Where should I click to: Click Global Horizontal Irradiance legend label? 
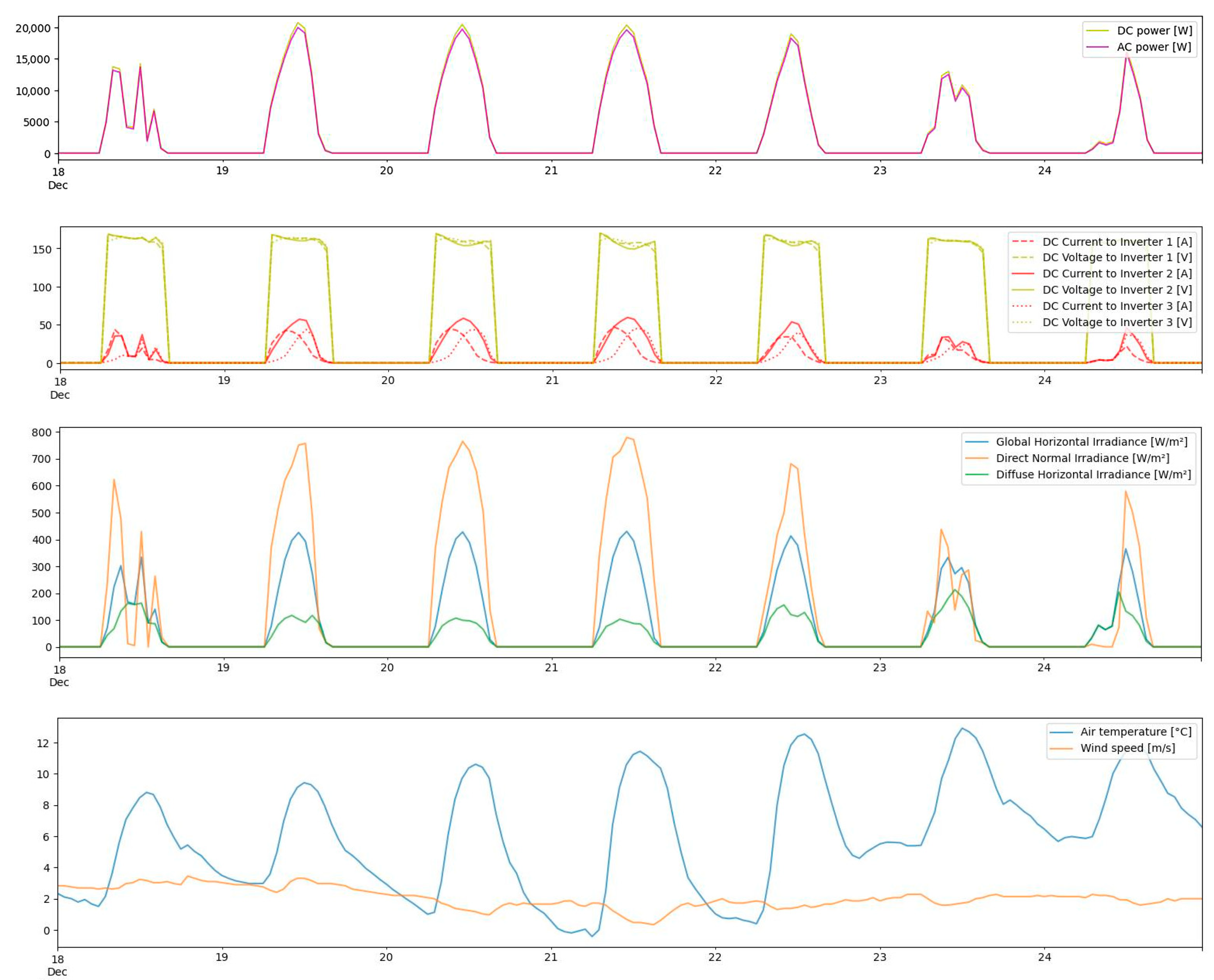[1092, 442]
